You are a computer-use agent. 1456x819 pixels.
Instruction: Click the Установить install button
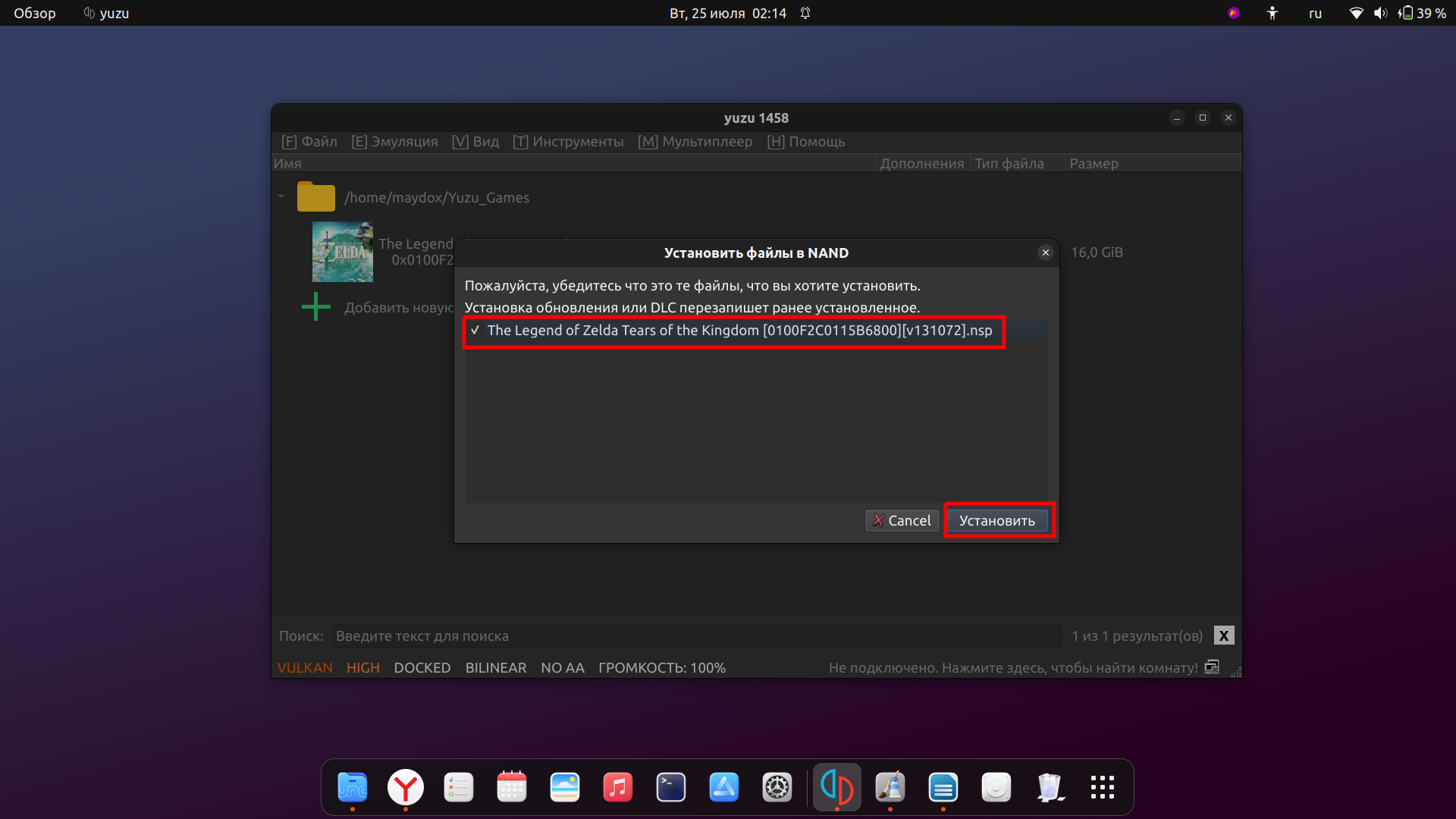coord(997,520)
